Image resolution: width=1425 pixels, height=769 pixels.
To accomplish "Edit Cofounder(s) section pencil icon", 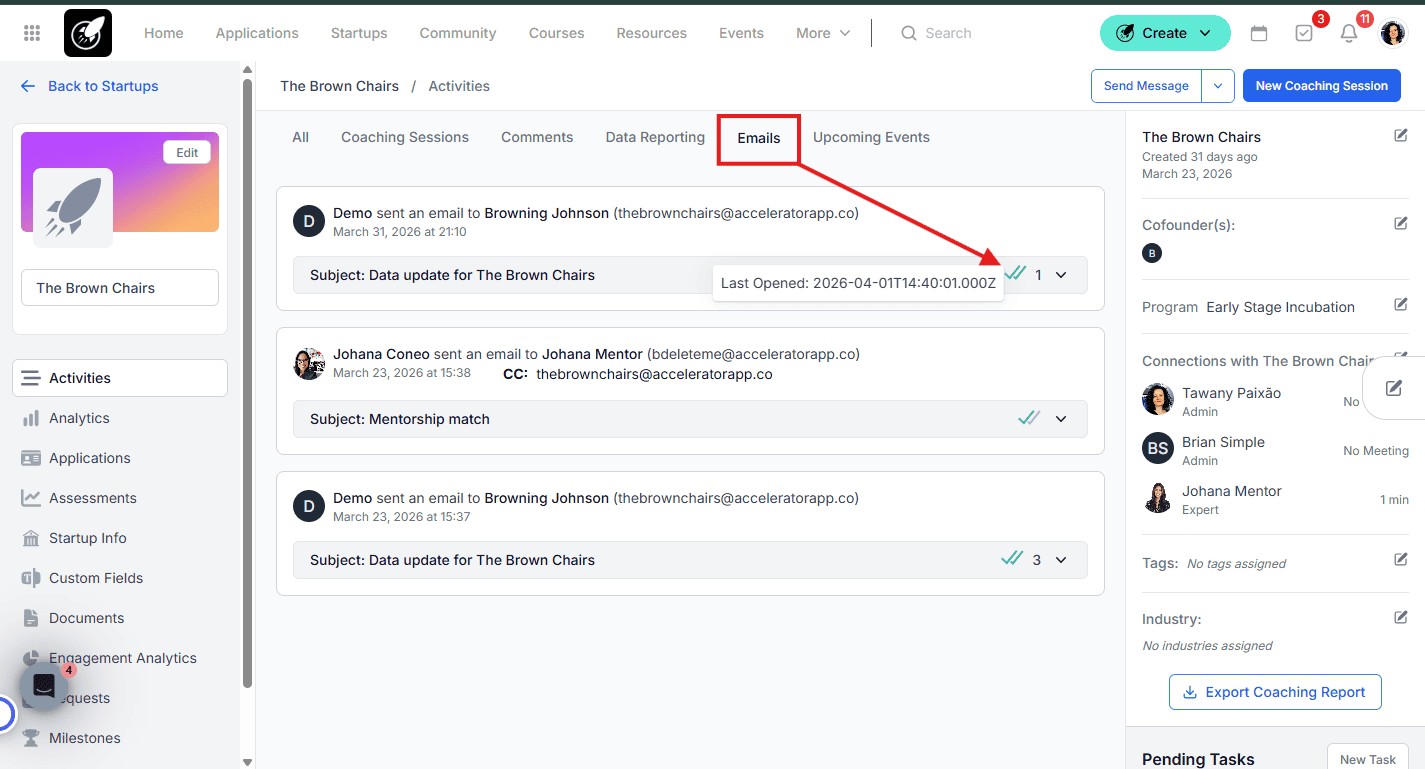I will [1401, 224].
